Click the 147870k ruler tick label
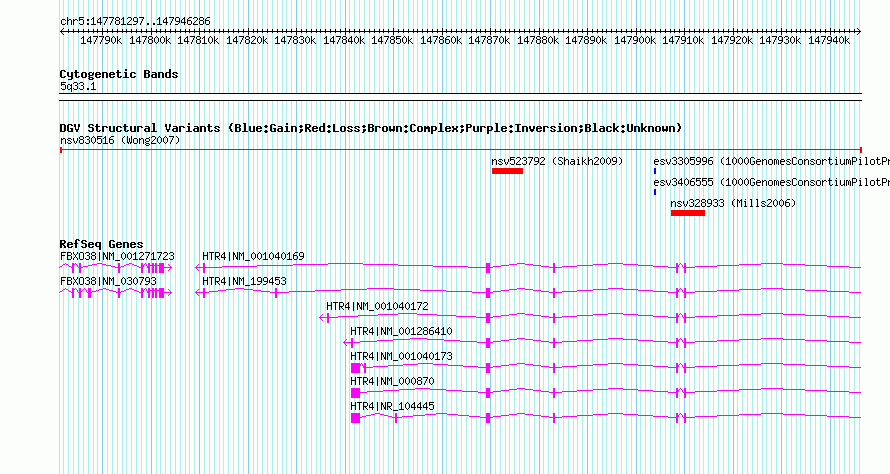Viewport: 890px width, 474px height. click(489, 40)
